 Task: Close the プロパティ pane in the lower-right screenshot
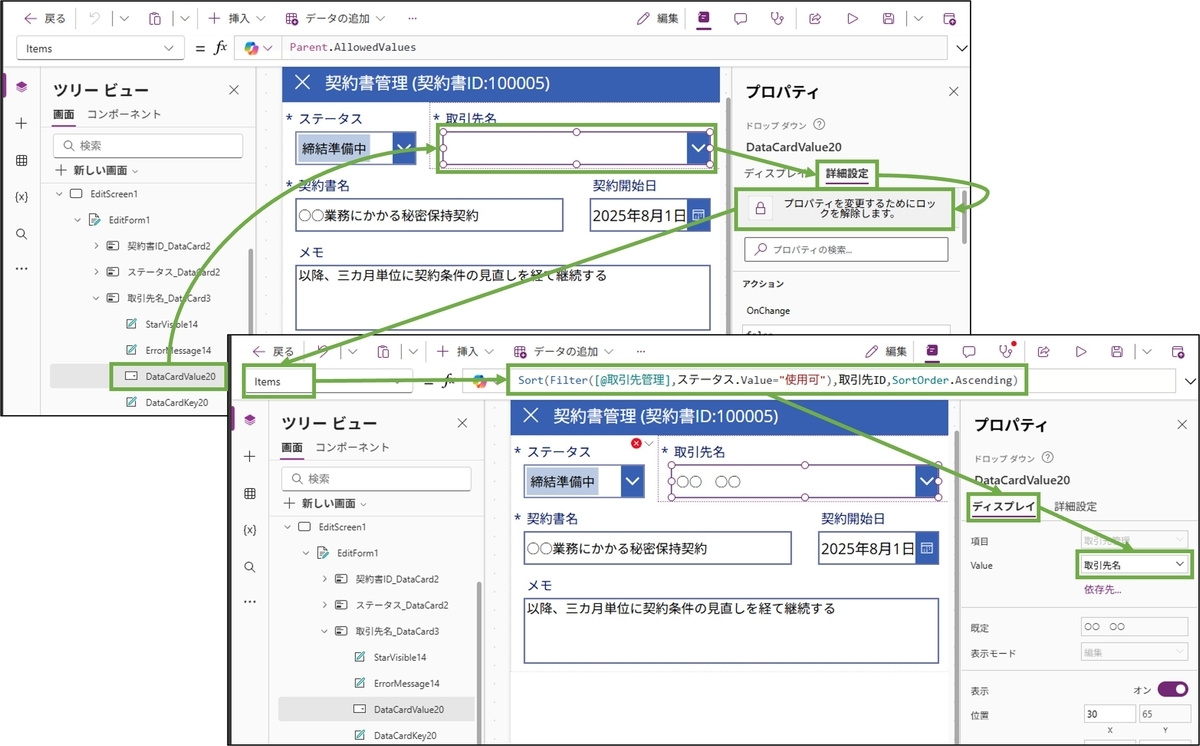click(x=1182, y=424)
